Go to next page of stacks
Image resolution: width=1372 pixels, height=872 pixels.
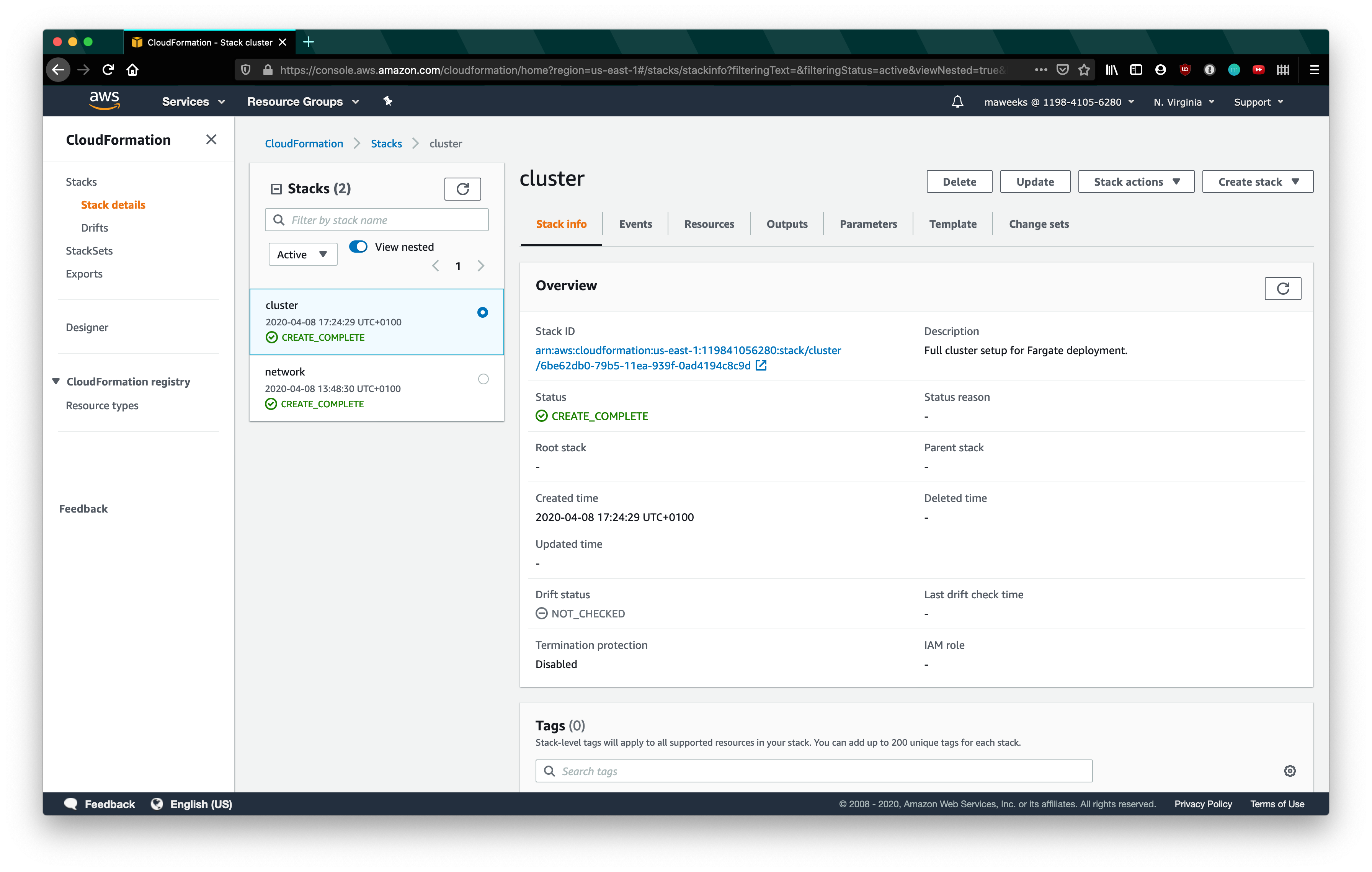(481, 266)
